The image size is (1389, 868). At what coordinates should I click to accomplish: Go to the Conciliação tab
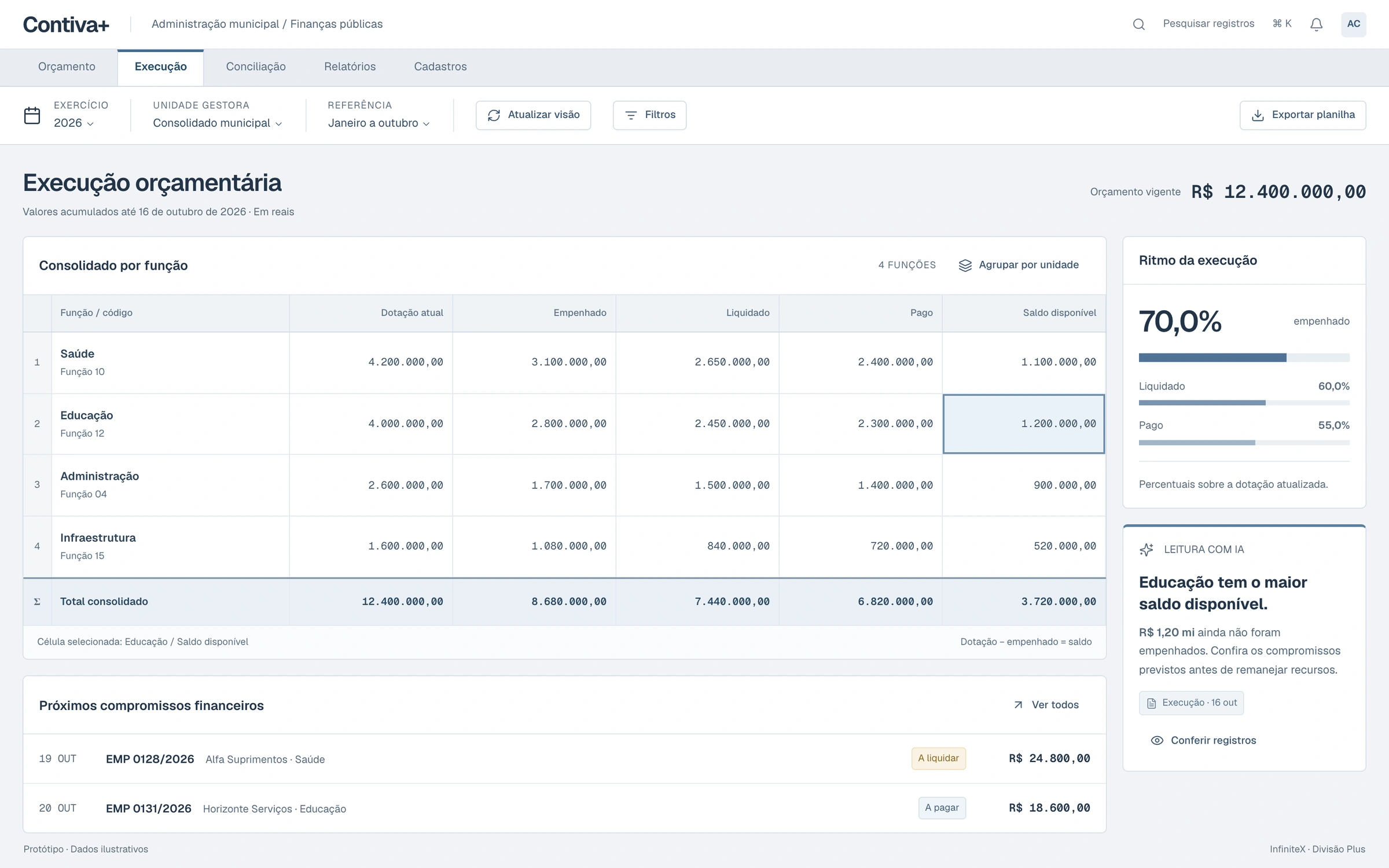[256, 67]
